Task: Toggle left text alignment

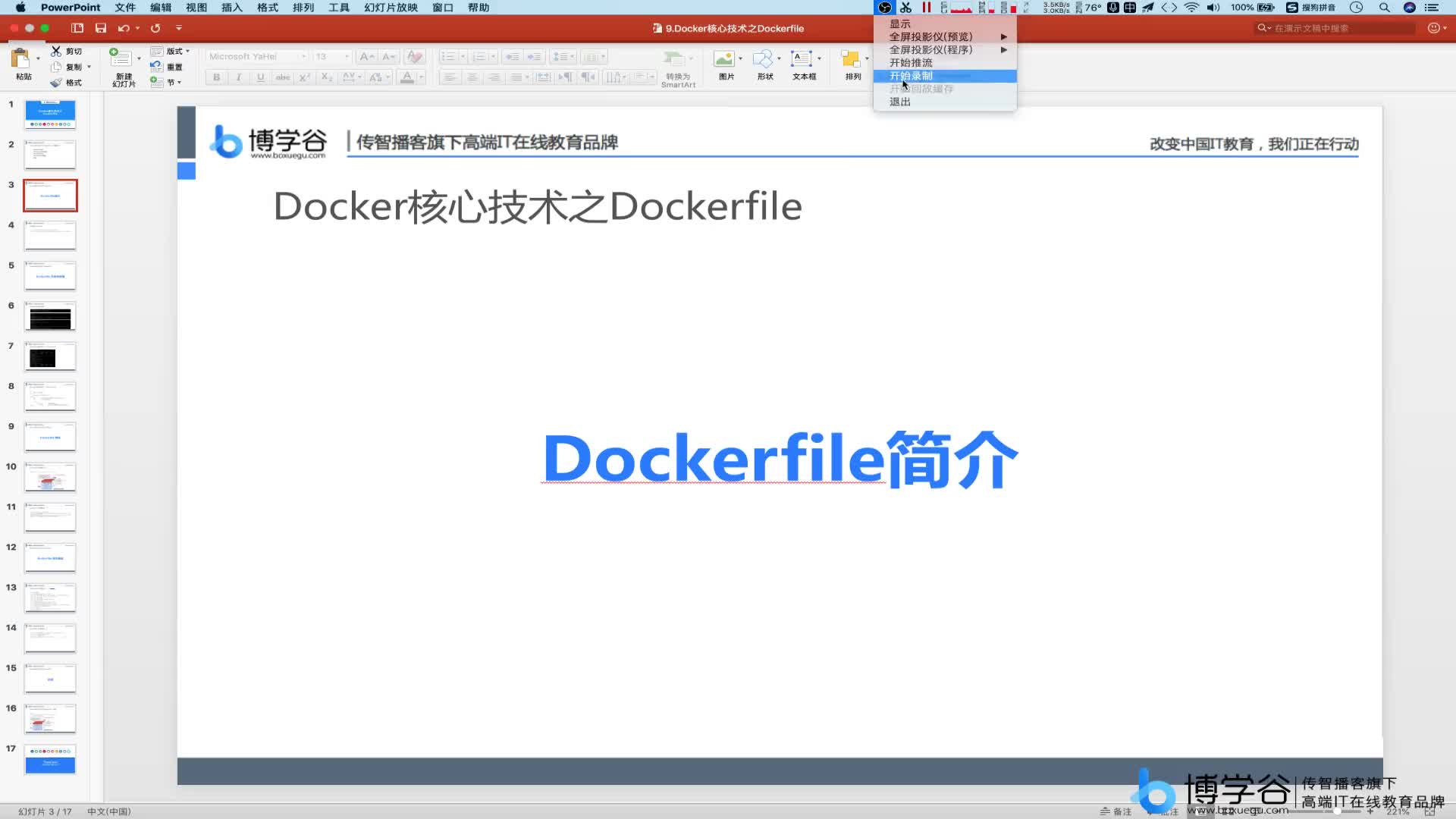Action: tap(450, 77)
